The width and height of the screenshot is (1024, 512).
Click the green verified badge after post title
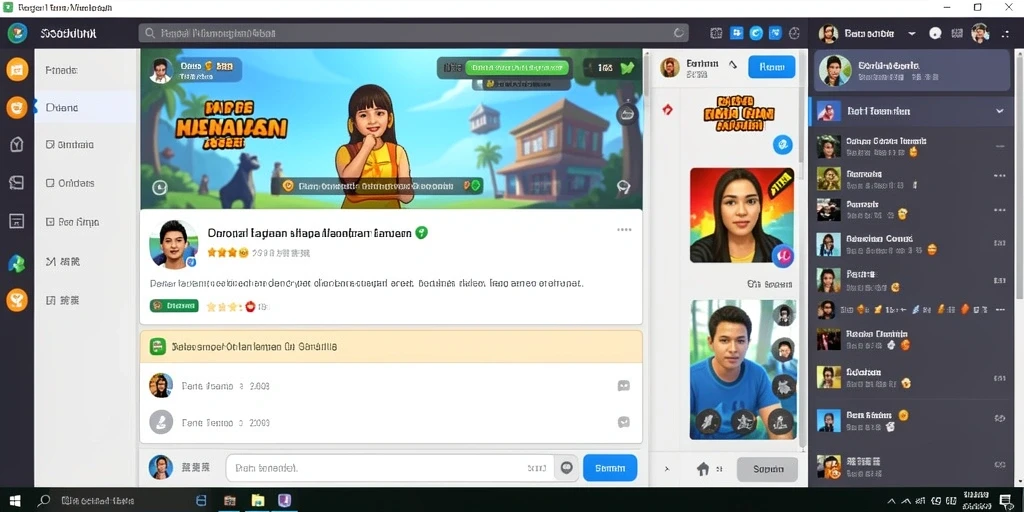pos(422,232)
